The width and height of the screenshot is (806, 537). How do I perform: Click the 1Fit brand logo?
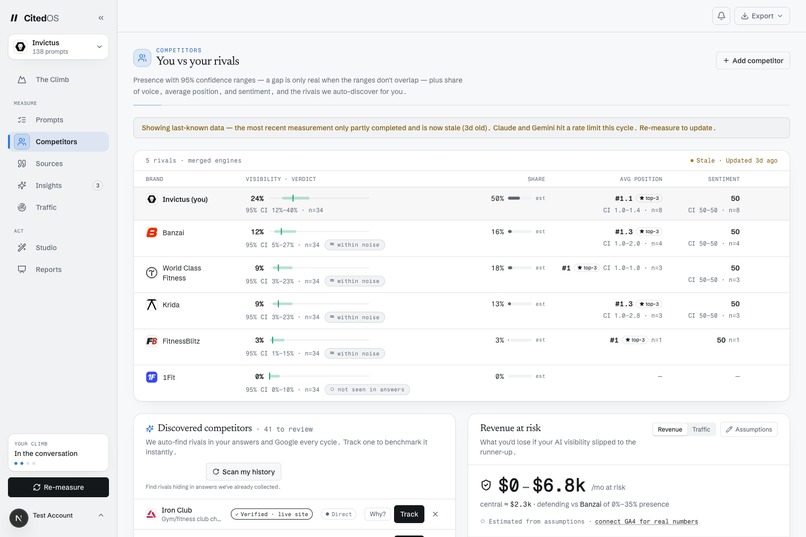152,377
